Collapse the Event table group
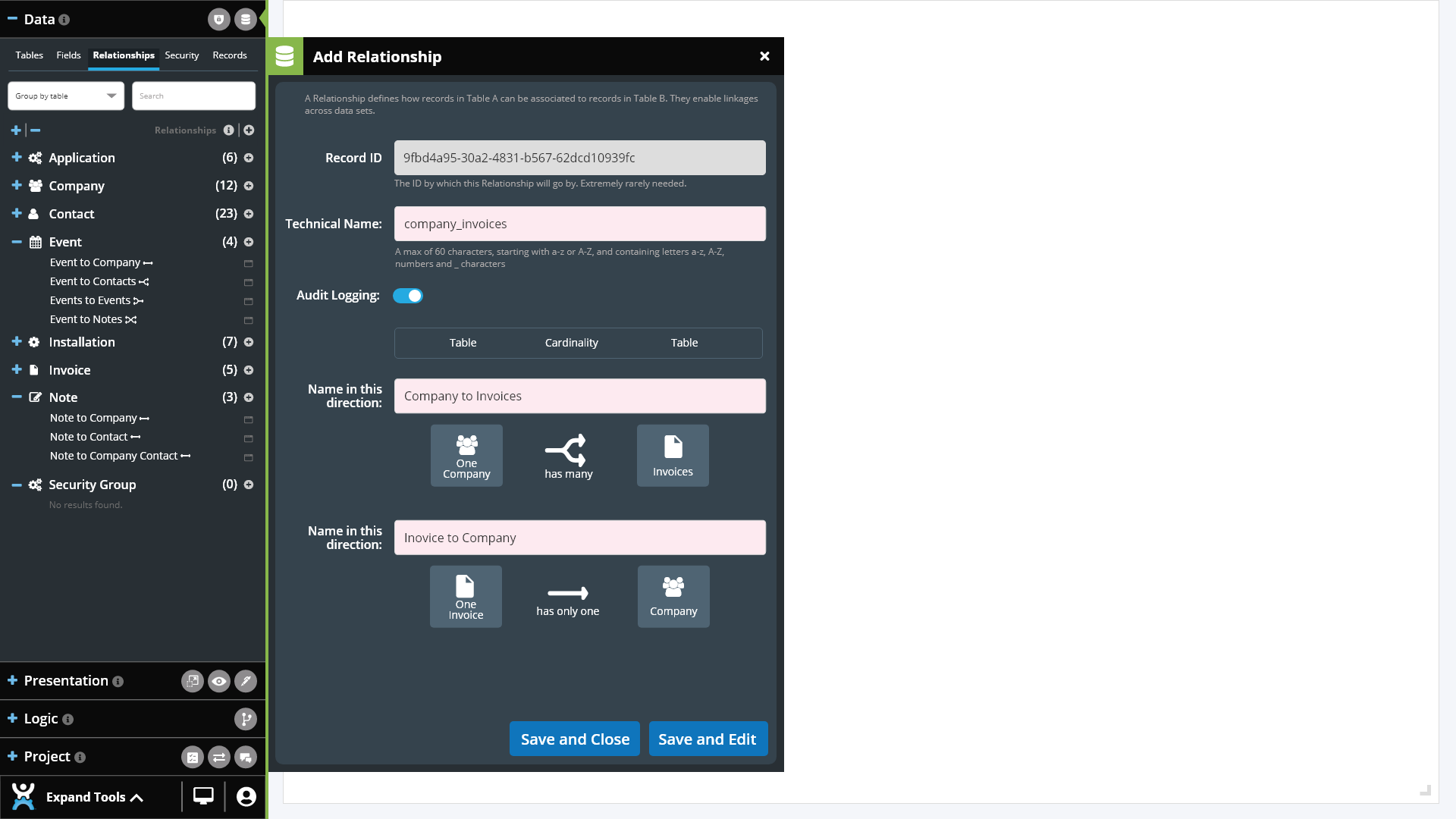The image size is (1456, 819). point(17,242)
